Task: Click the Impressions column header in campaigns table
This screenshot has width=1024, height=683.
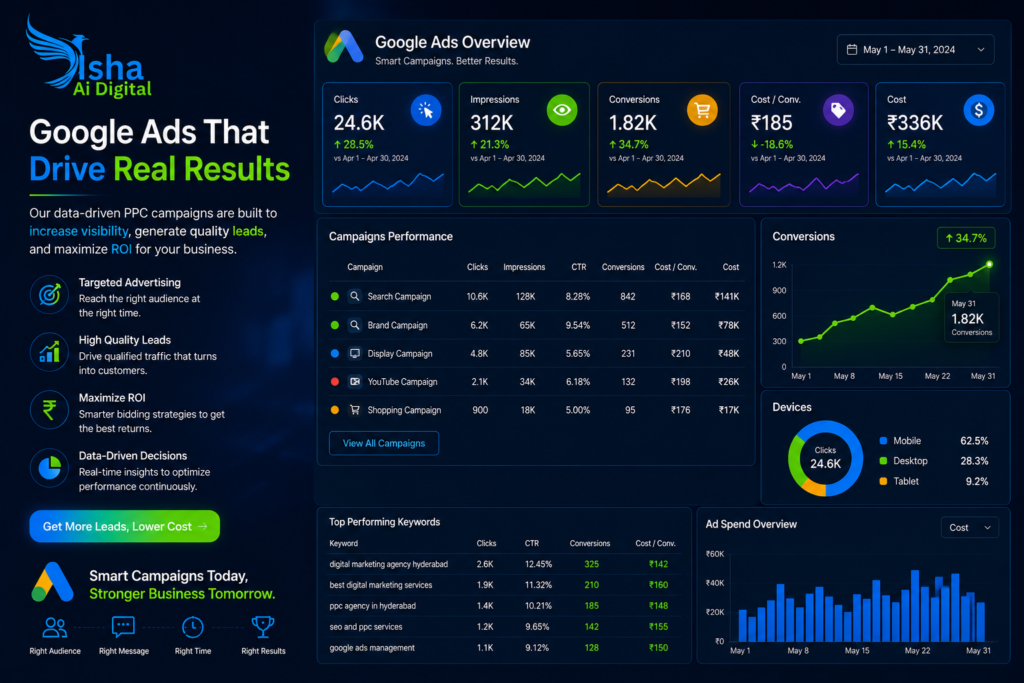Action: 524,267
